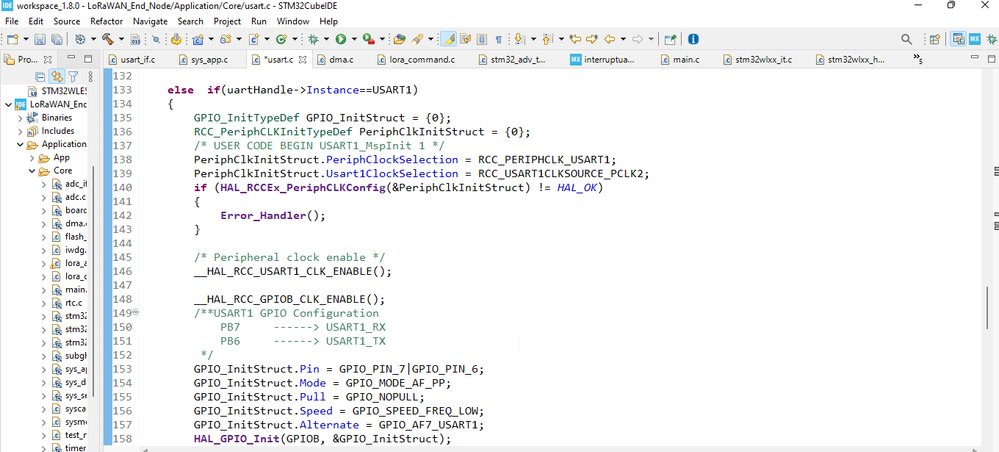Click the New C source file icon
999x452 pixels.
click(x=253, y=40)
